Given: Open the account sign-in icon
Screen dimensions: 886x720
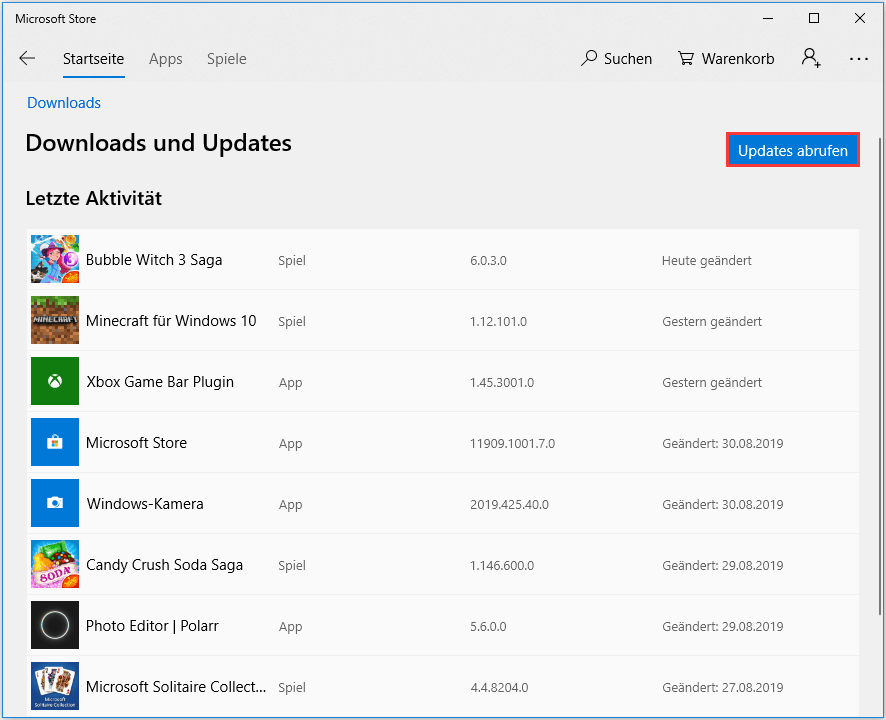Looking at the screenshot, I should [x=811, y=58].
